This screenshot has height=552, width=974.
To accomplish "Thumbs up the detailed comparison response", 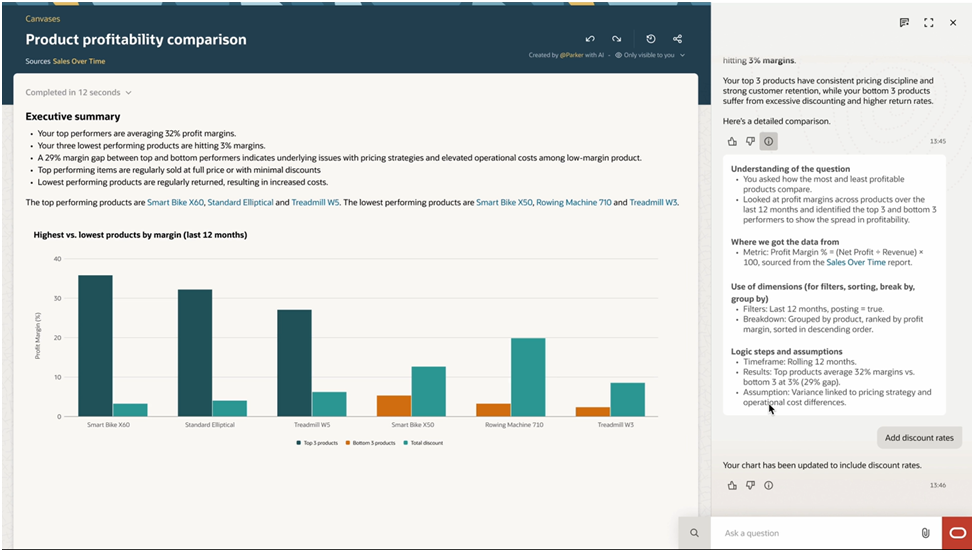I will pyautogui.click(x=732, y=142).
